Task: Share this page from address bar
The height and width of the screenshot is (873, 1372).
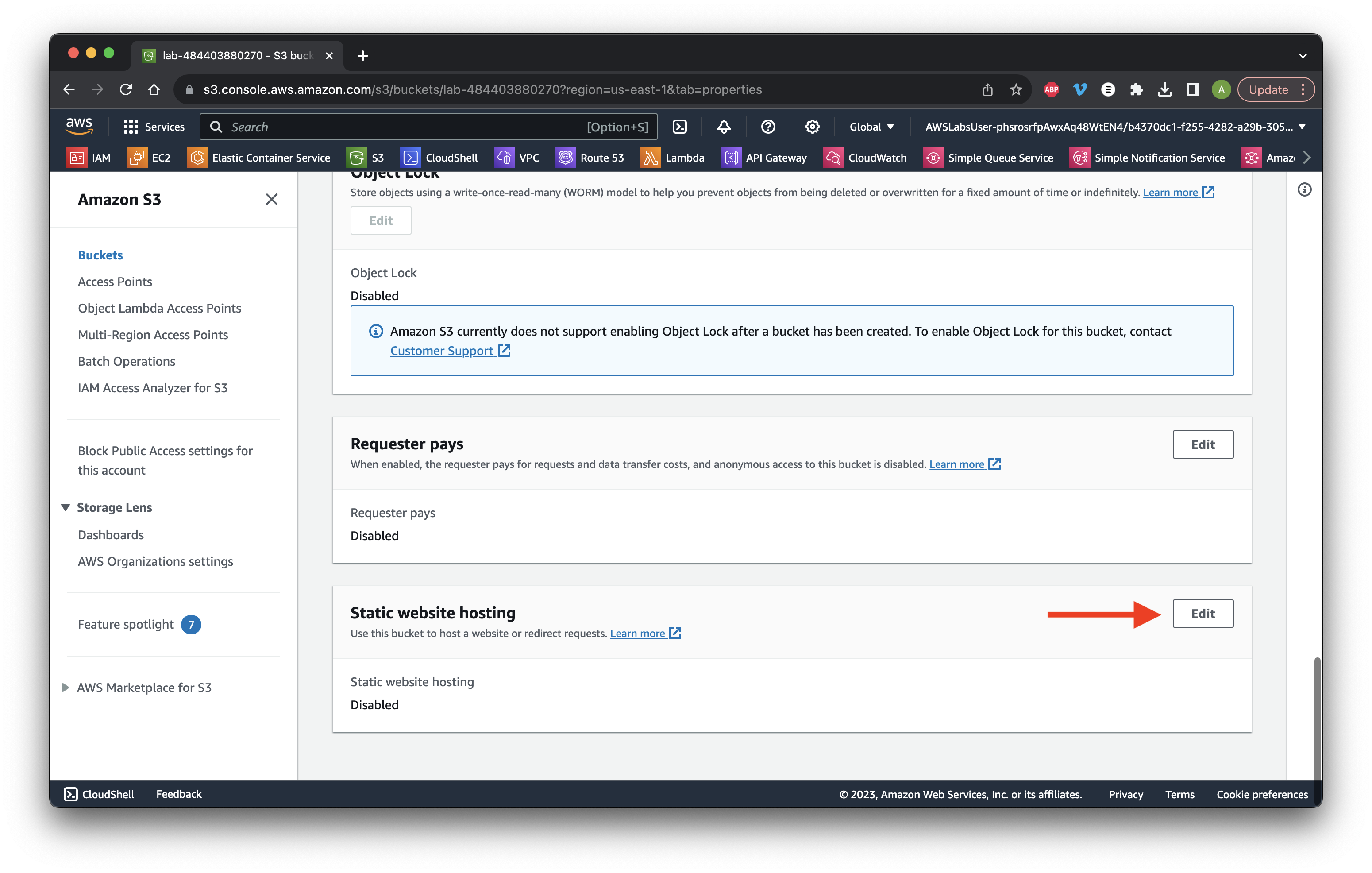Action: (987, 89)
